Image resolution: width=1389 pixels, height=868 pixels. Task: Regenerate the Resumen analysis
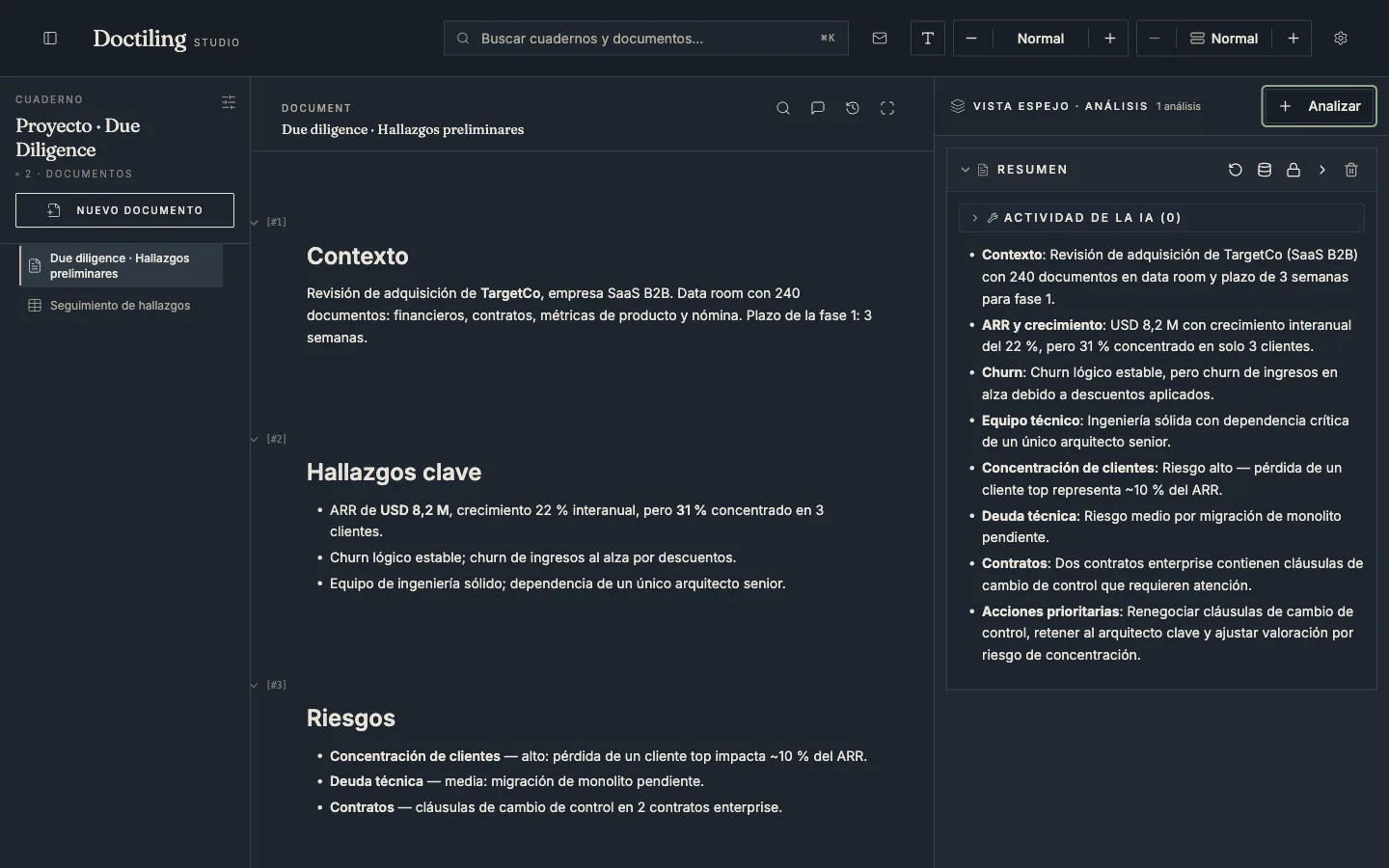click(x=1236, y=170)
